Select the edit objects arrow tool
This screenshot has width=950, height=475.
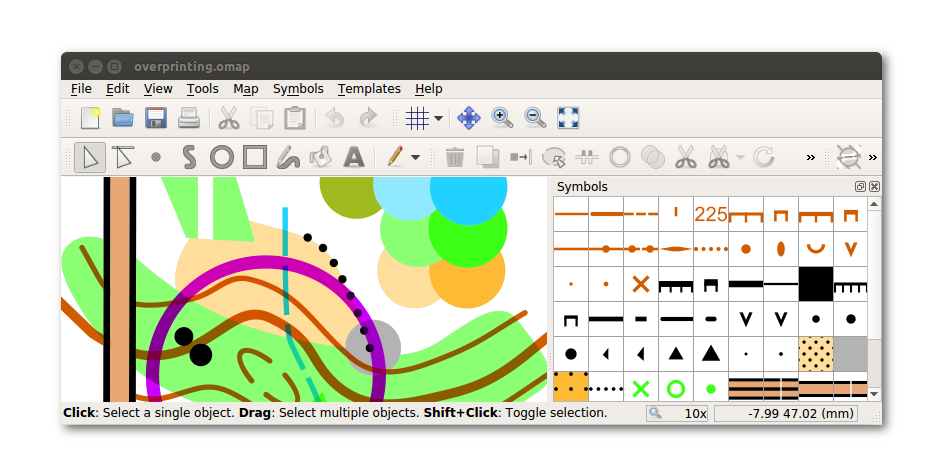pyautogui.click(x=90, y=158)
